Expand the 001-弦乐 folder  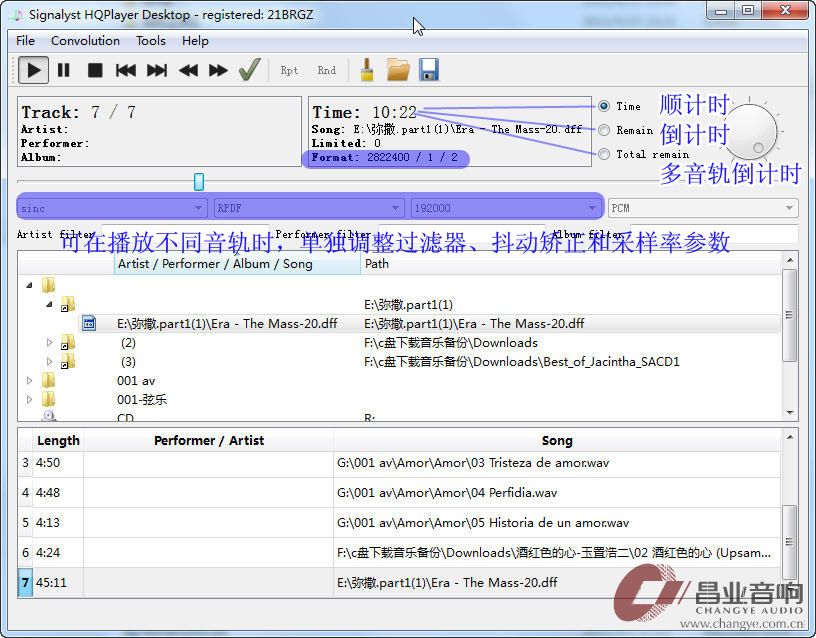click(30, 400)
